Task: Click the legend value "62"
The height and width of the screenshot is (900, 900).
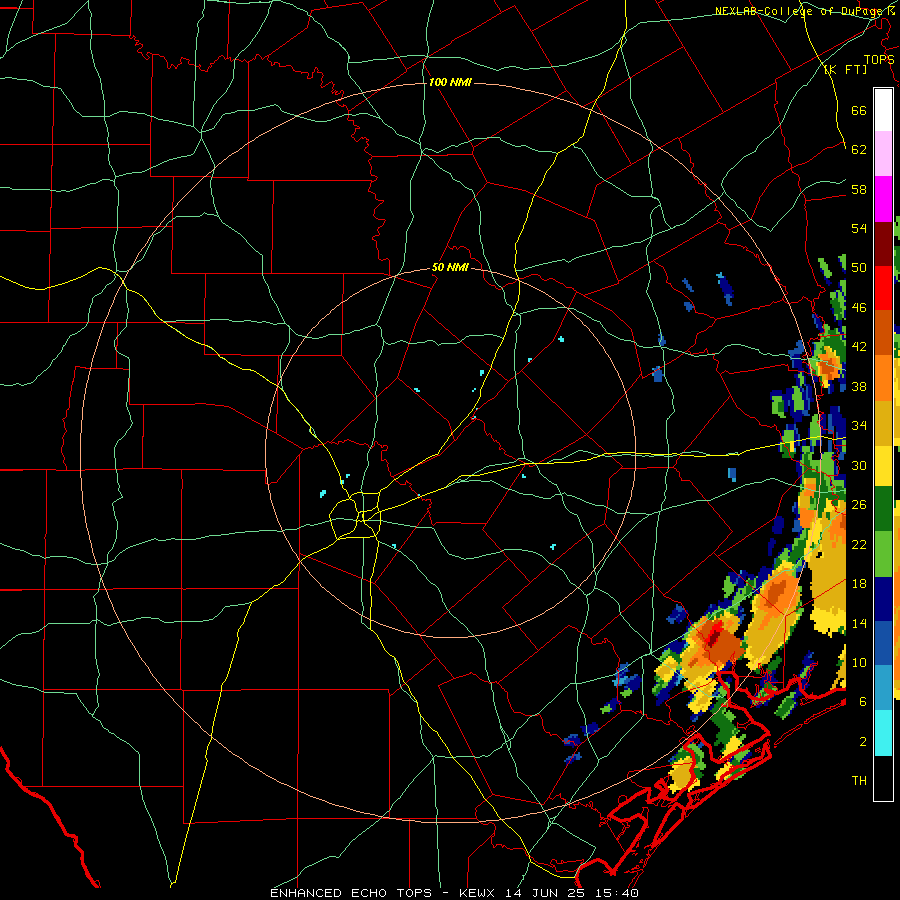Action: pyautogui.click(x=859, y=150)
